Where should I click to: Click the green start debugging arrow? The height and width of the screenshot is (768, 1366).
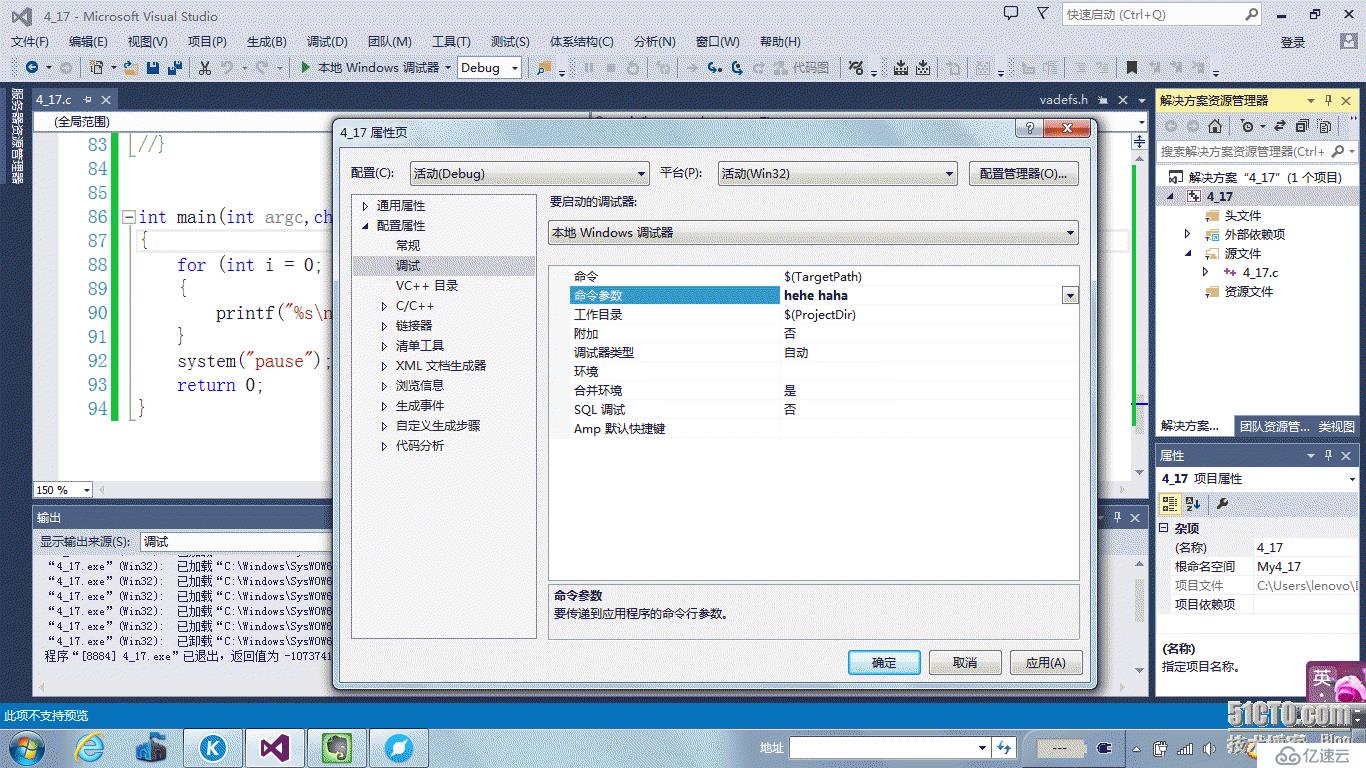click(306, 67)
